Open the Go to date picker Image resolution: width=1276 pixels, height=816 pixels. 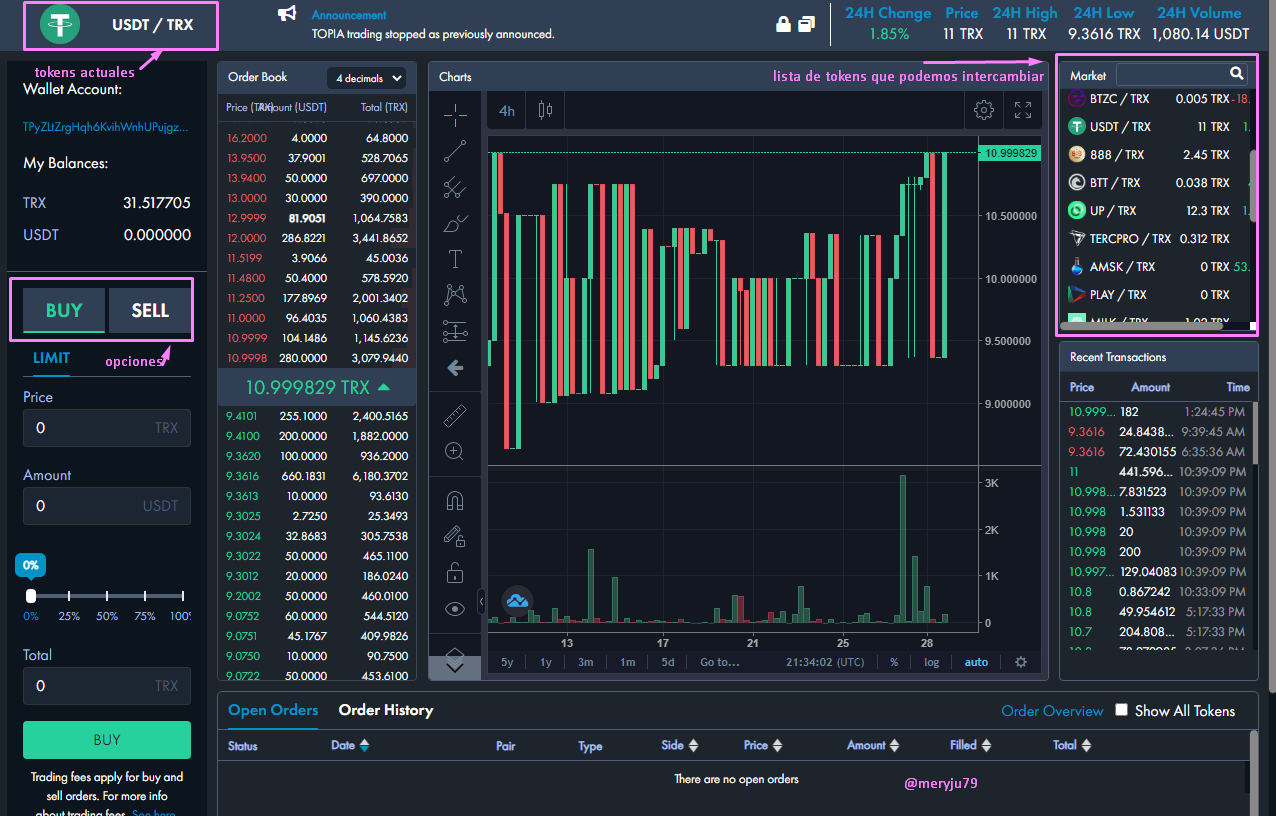[x=720, y=662]
